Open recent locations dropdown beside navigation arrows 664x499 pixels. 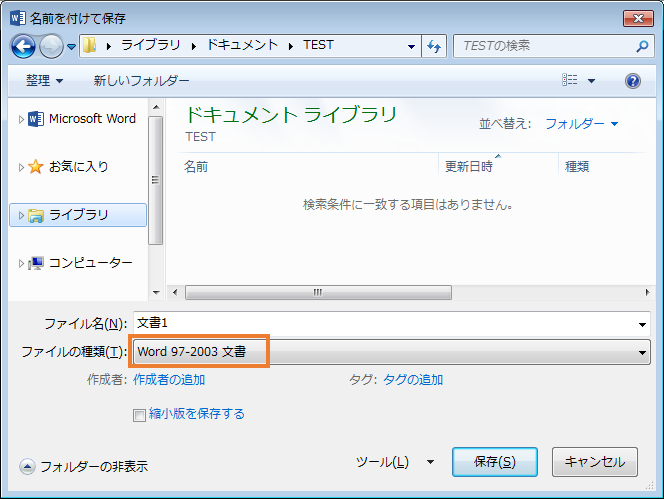pyautogui.click(x=72, y=47)
